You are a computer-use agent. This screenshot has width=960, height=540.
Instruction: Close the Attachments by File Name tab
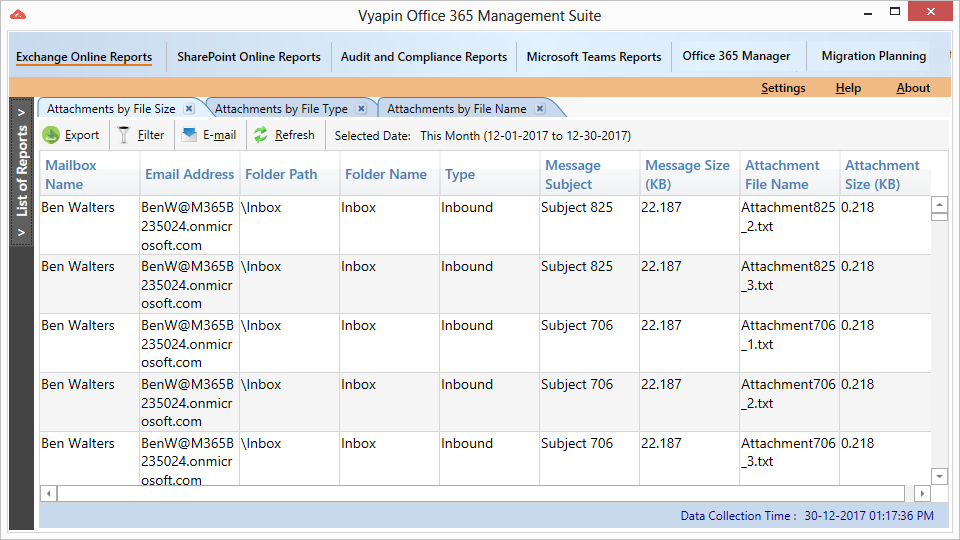tap(540, 108)
